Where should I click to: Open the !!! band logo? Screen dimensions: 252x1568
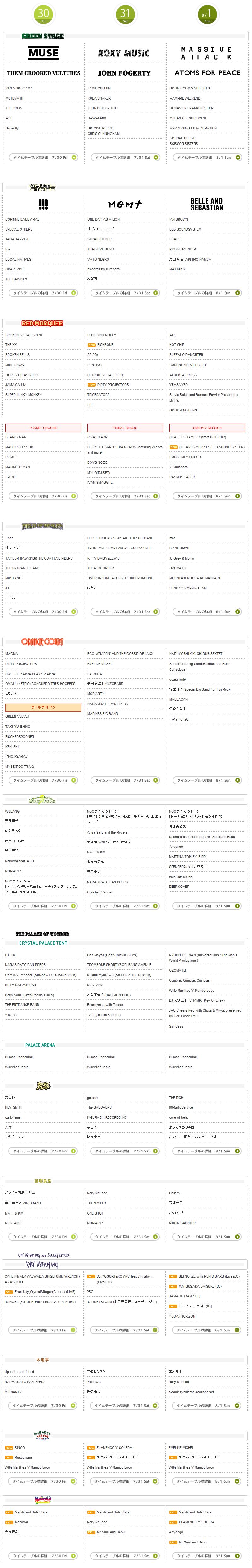pyautogui.click(x=43, y=204)
